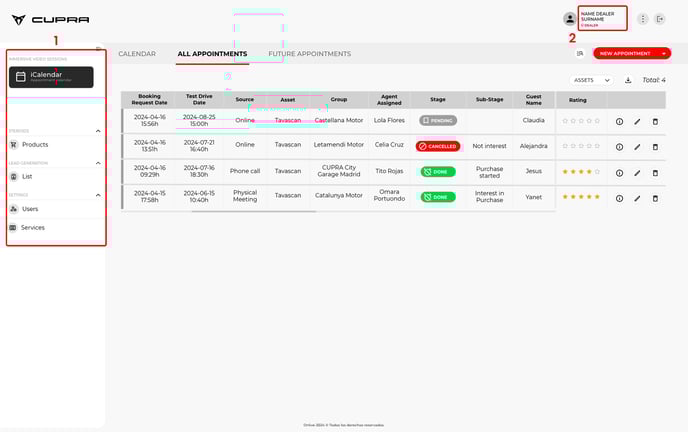The height and width of the screenshot is (432, 688).
Task: Click the logout icon in the header
Action: point(660,19)
